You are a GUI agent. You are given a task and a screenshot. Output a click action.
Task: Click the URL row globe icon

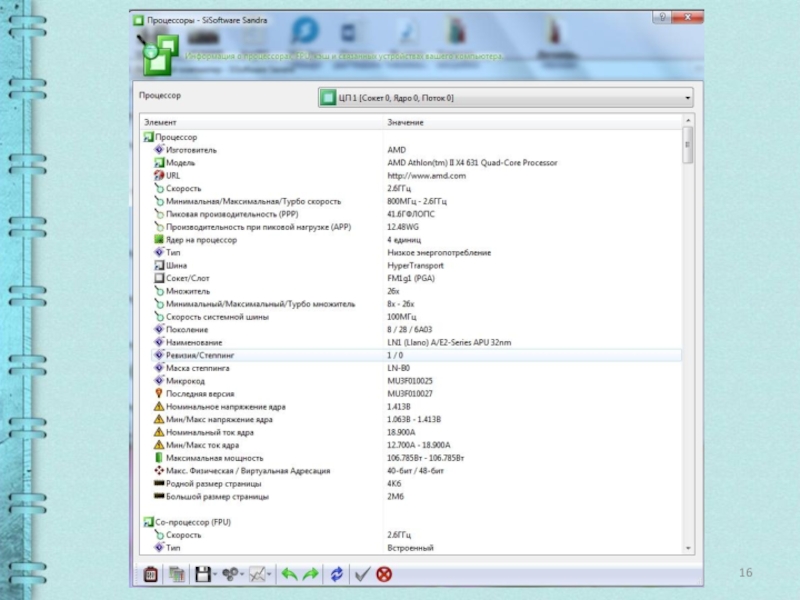coord(159,176)
